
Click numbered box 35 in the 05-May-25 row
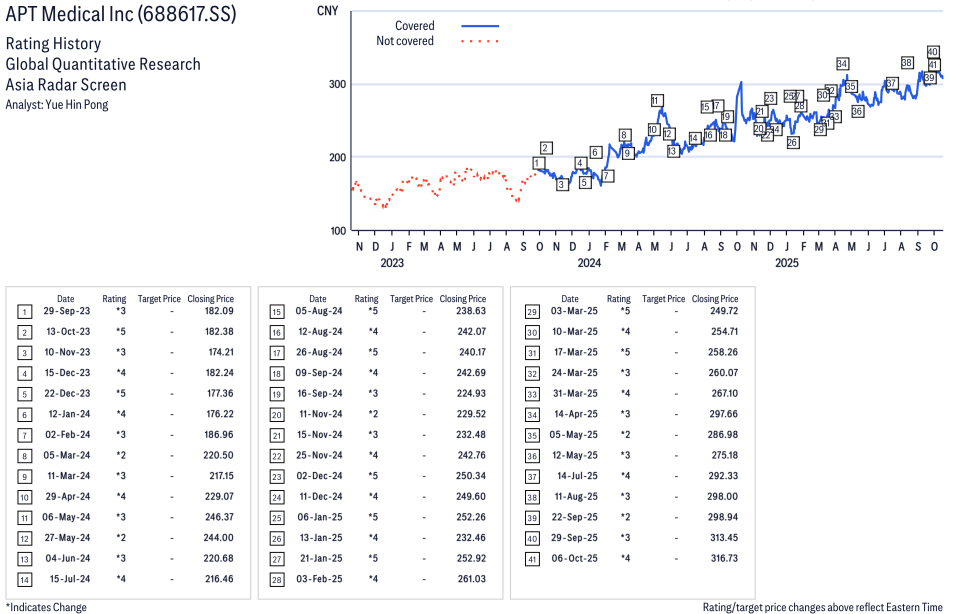point(532,435)
